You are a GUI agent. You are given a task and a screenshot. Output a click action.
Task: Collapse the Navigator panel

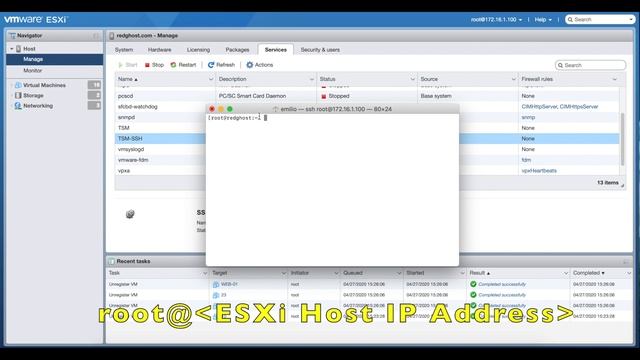click(x=96, y=36)
